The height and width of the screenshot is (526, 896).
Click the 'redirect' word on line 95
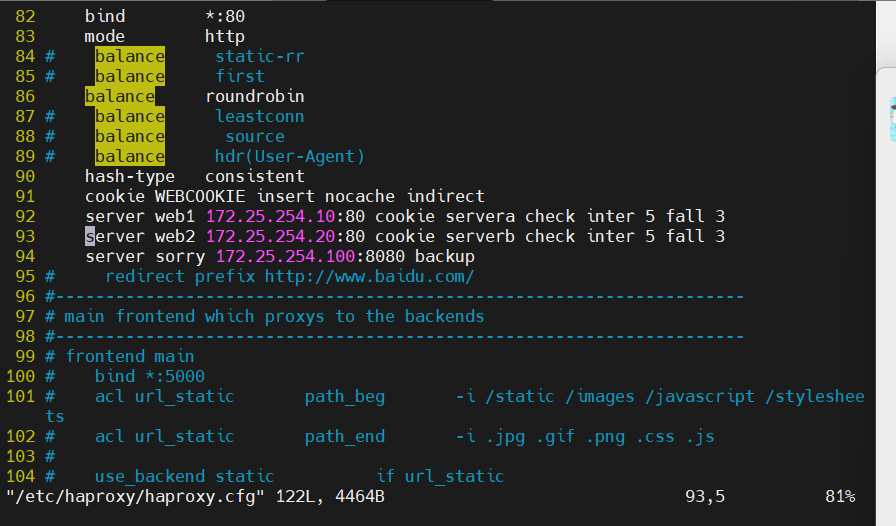[x=145, y=276]
